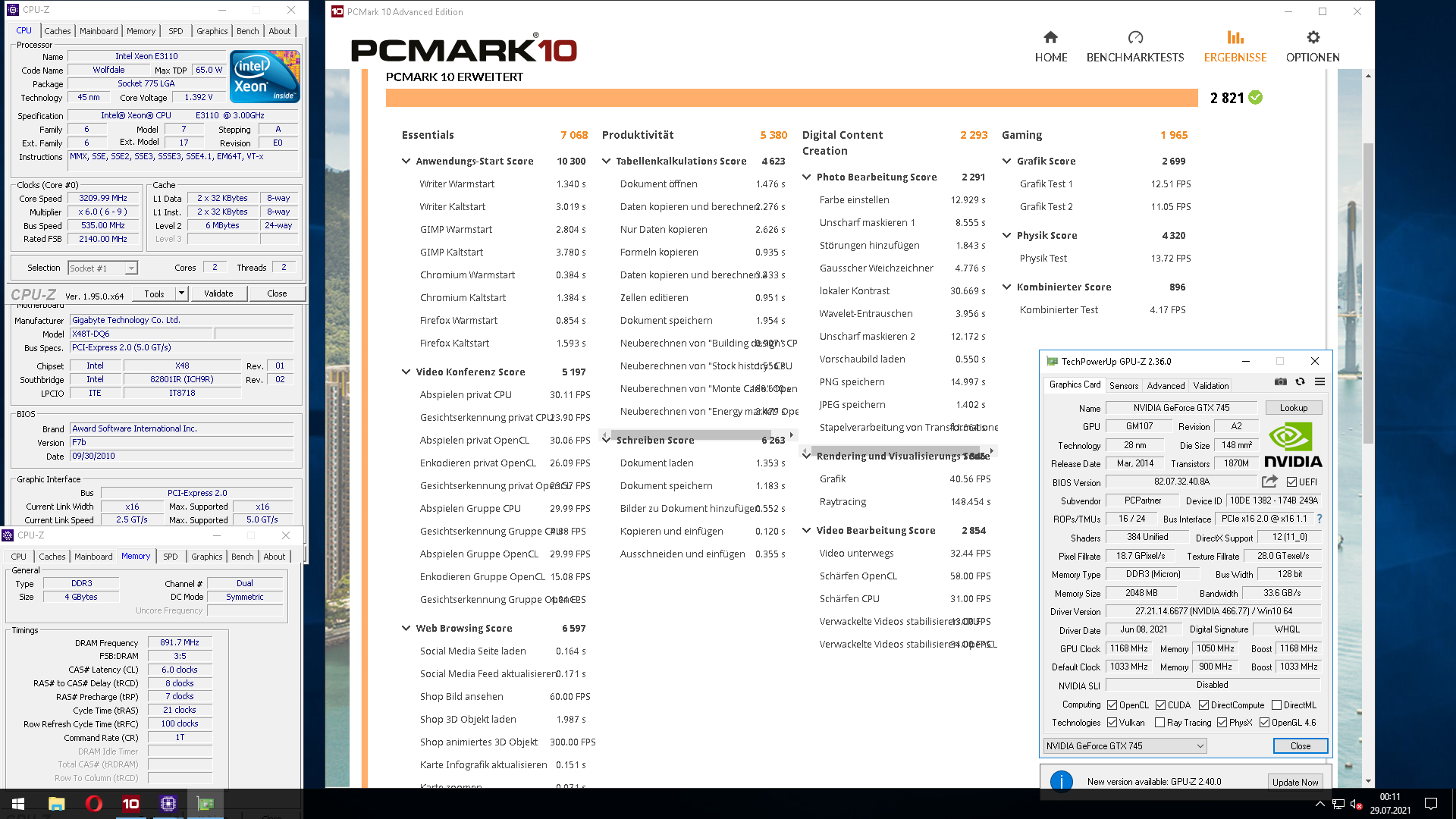The image size is (1456, 819).
Task: Toggle the DirectML checkbox
Action: [1276, 705]
